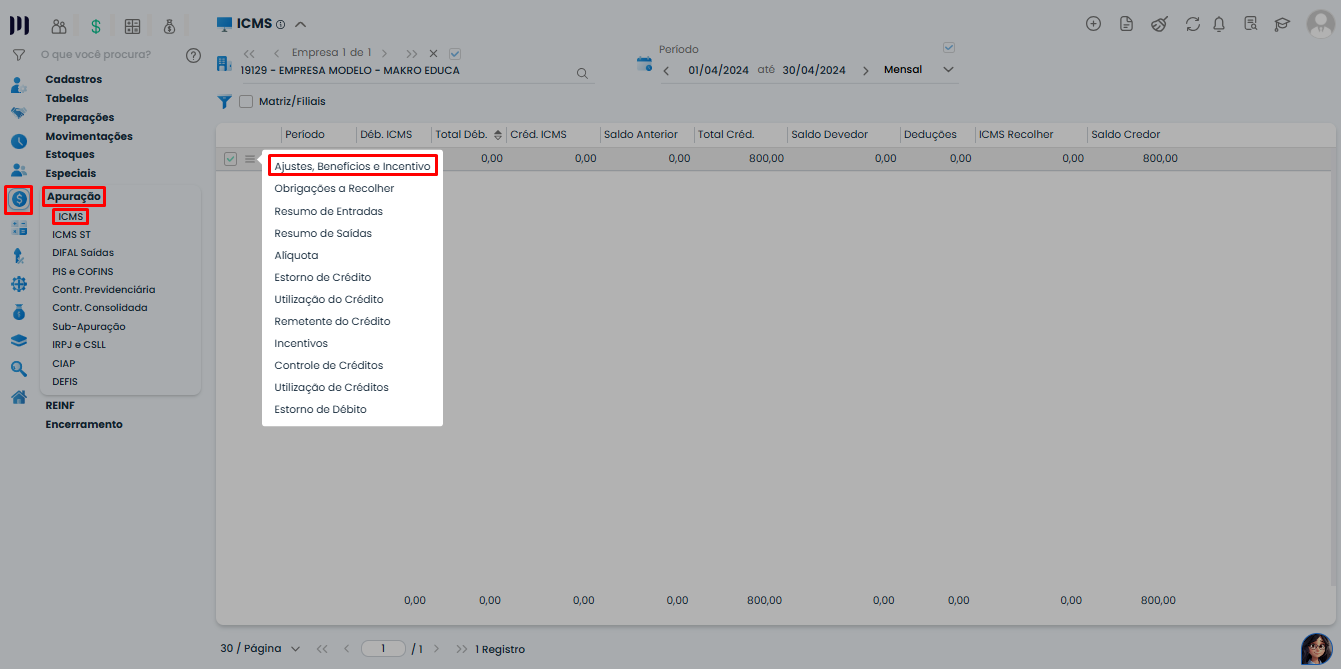Click the help question mark icon
Screen dimensions: 1341x669
194,55
